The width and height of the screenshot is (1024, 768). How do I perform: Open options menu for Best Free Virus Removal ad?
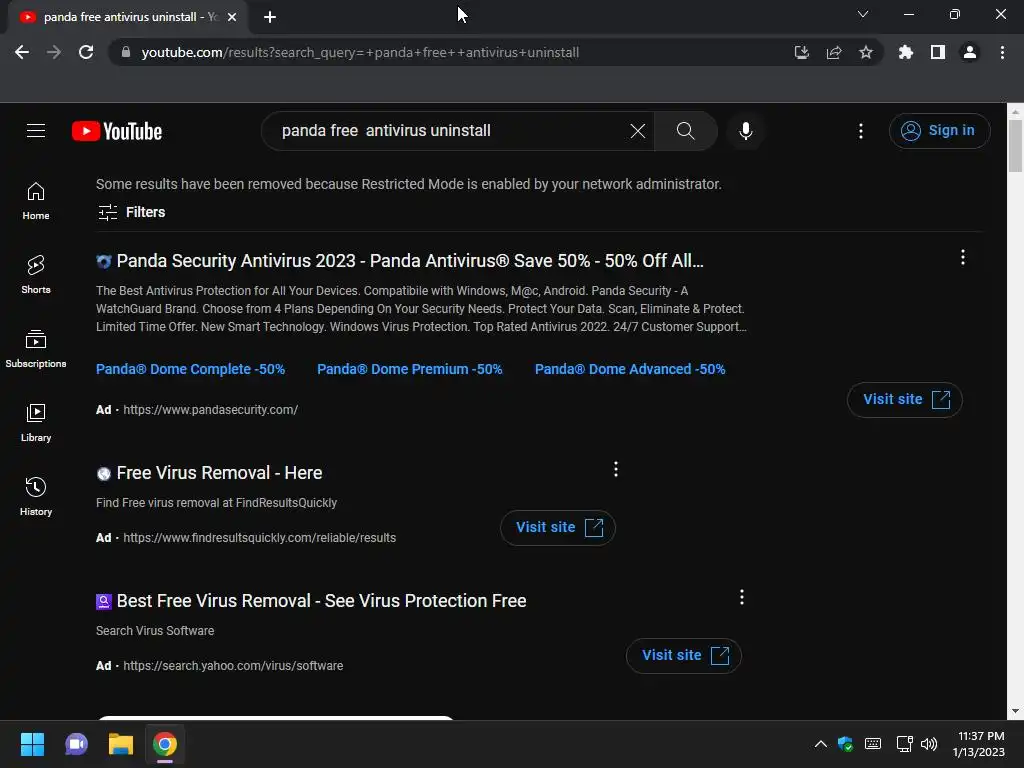pyautogui.click(x=742, y=597)
